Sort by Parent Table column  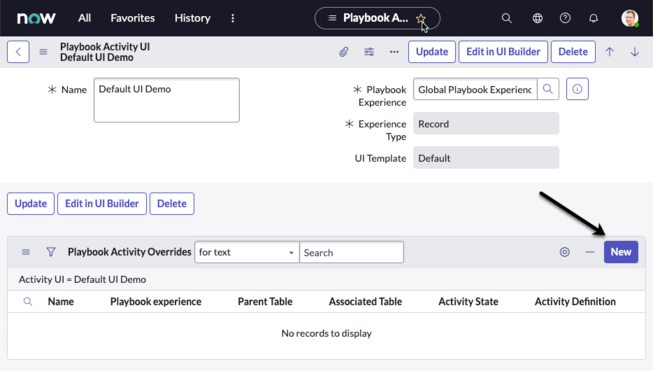265,301
